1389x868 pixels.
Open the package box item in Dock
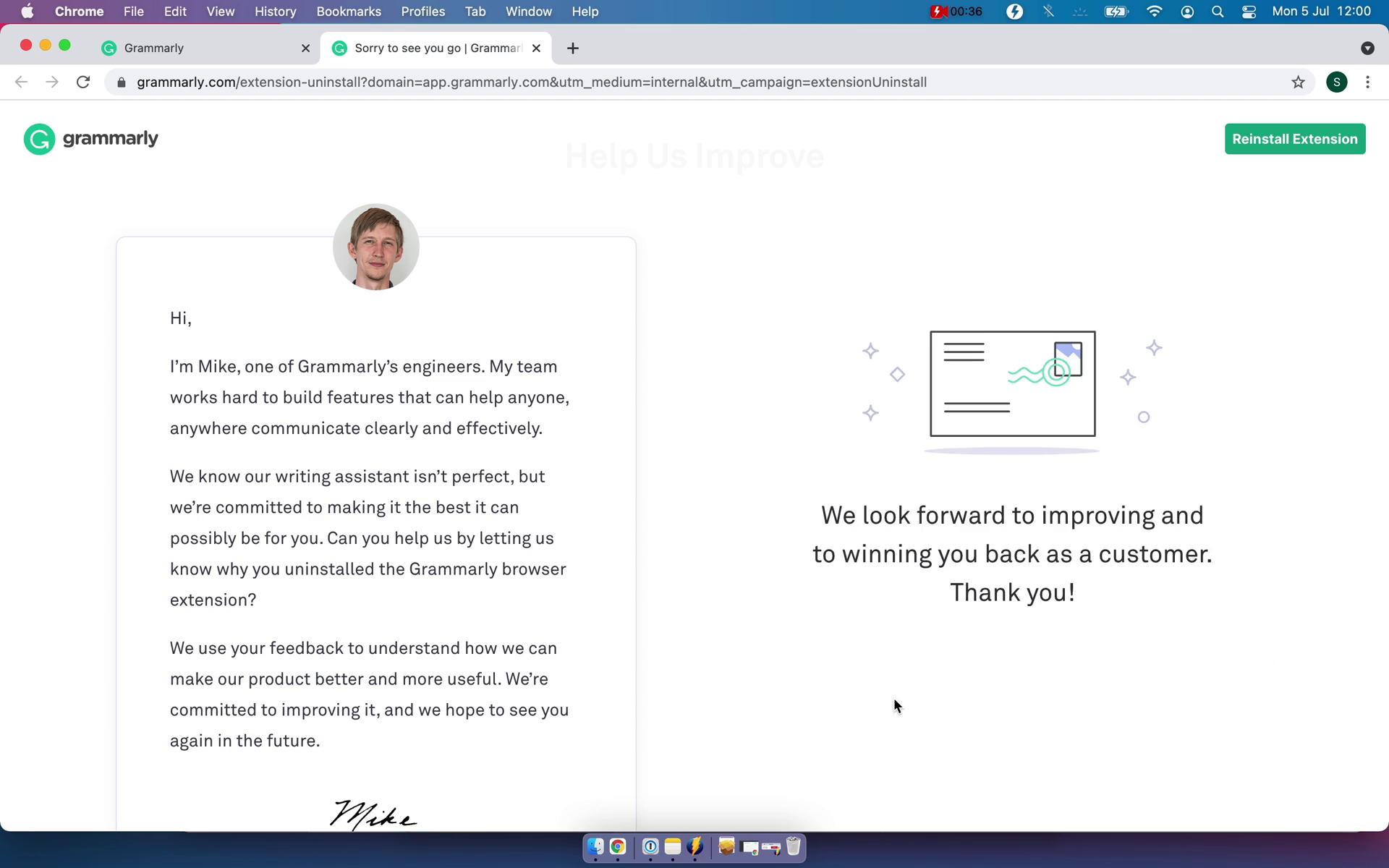click(x=727, y=846)
